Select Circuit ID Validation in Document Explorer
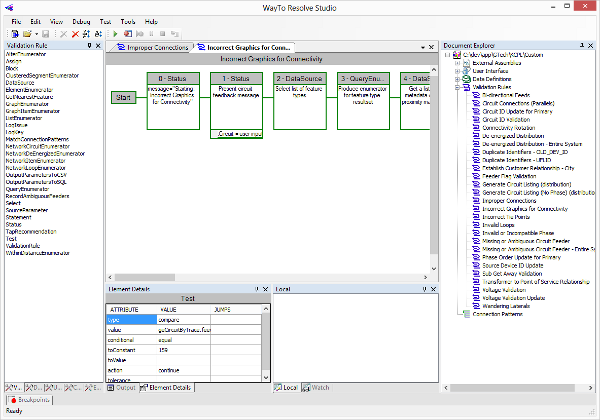Viewport: 600px width, 420px height. [506, 120]
